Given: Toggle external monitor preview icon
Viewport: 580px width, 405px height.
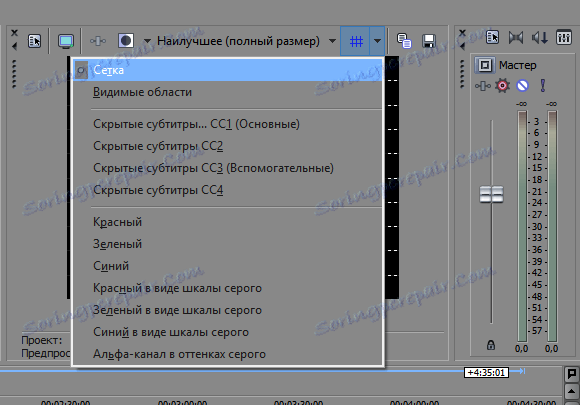Looking at the screenshot, I should 66,41.
